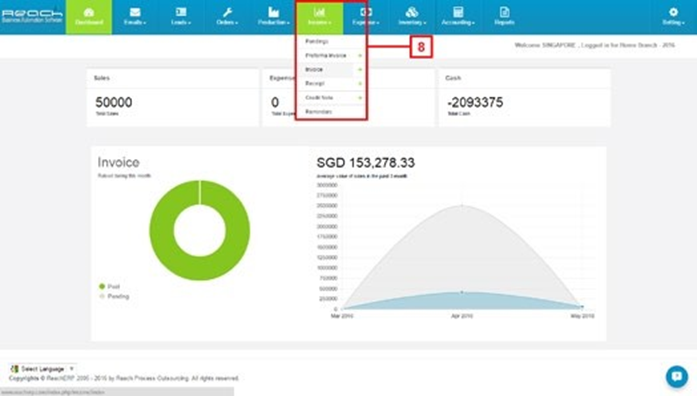
Task: Click the Reach logo
Action: coord(32,16)
